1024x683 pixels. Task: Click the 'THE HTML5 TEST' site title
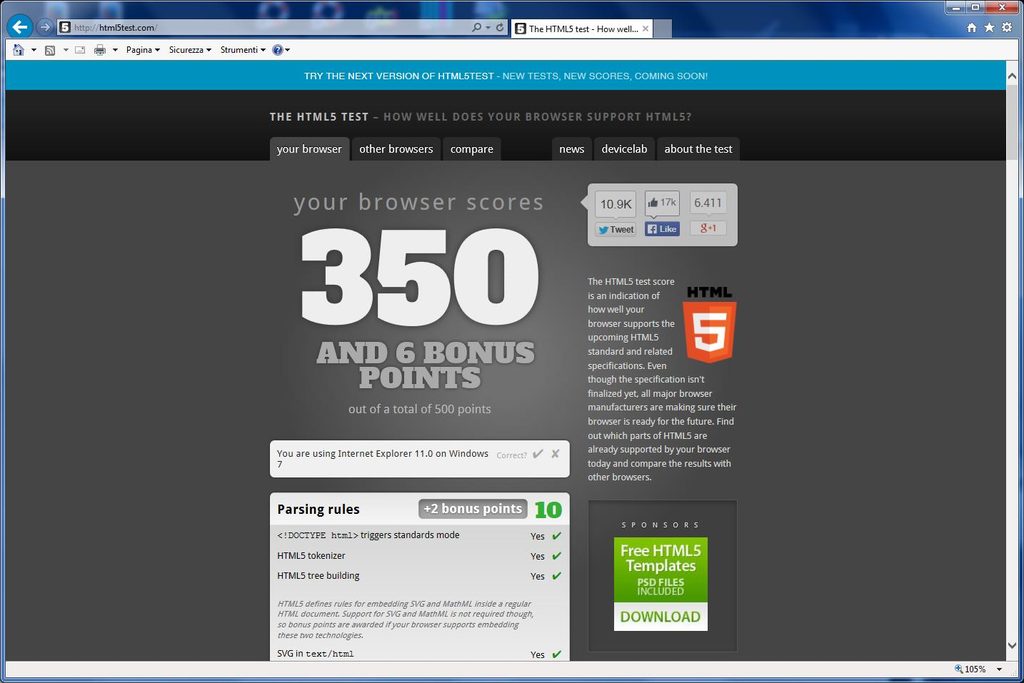[319, 117]
